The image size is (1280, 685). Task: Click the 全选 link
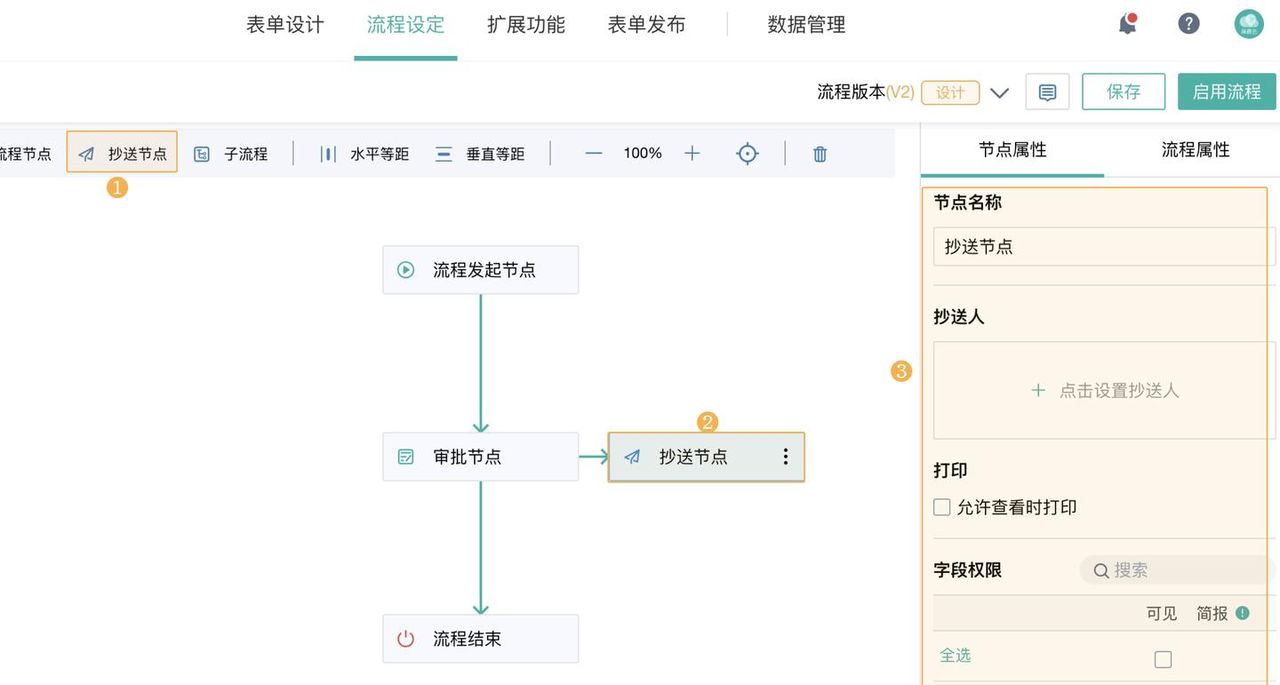pos(955,655)
